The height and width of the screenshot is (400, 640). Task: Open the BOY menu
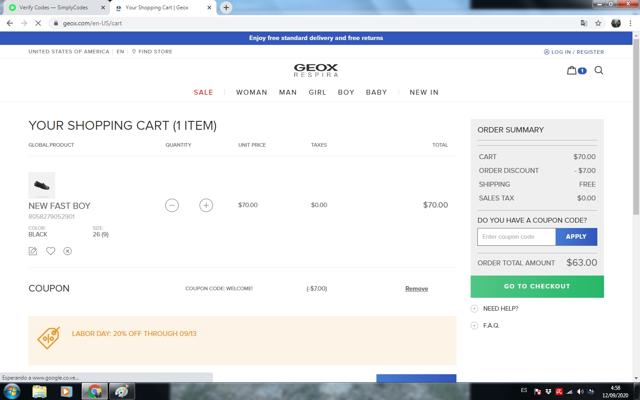346,92
